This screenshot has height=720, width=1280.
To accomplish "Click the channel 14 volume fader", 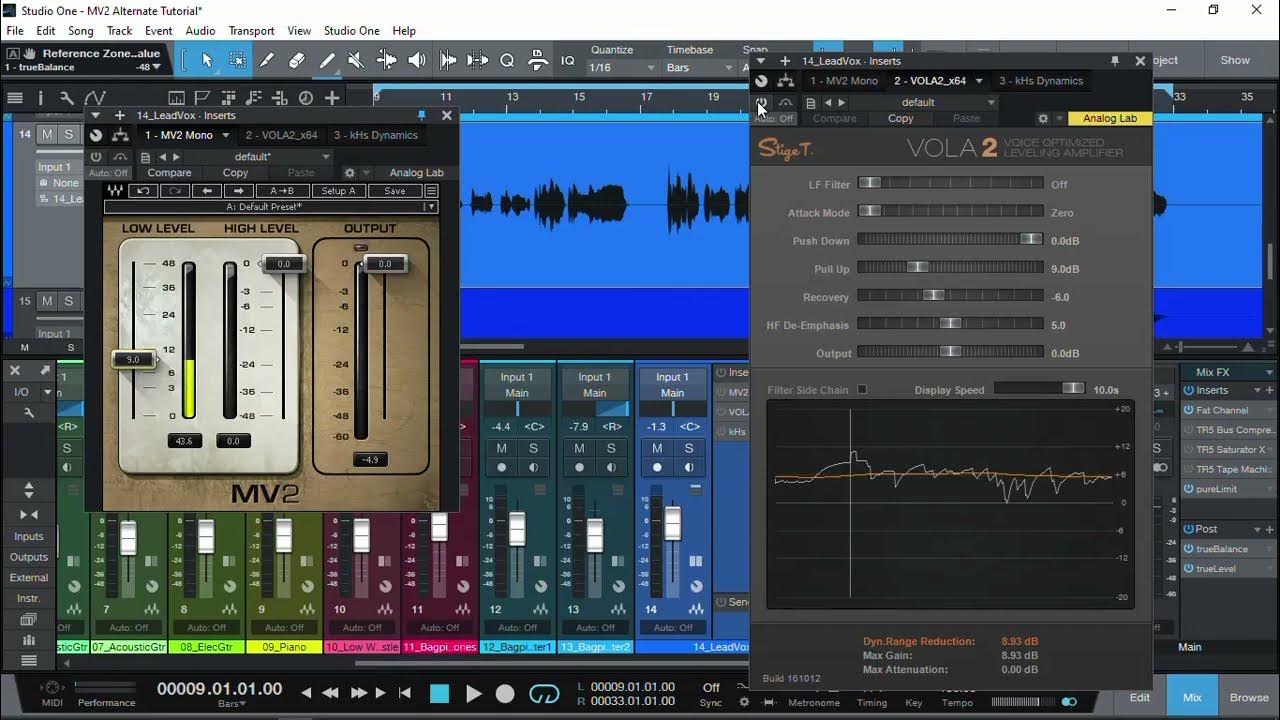I will click(673, 524).
